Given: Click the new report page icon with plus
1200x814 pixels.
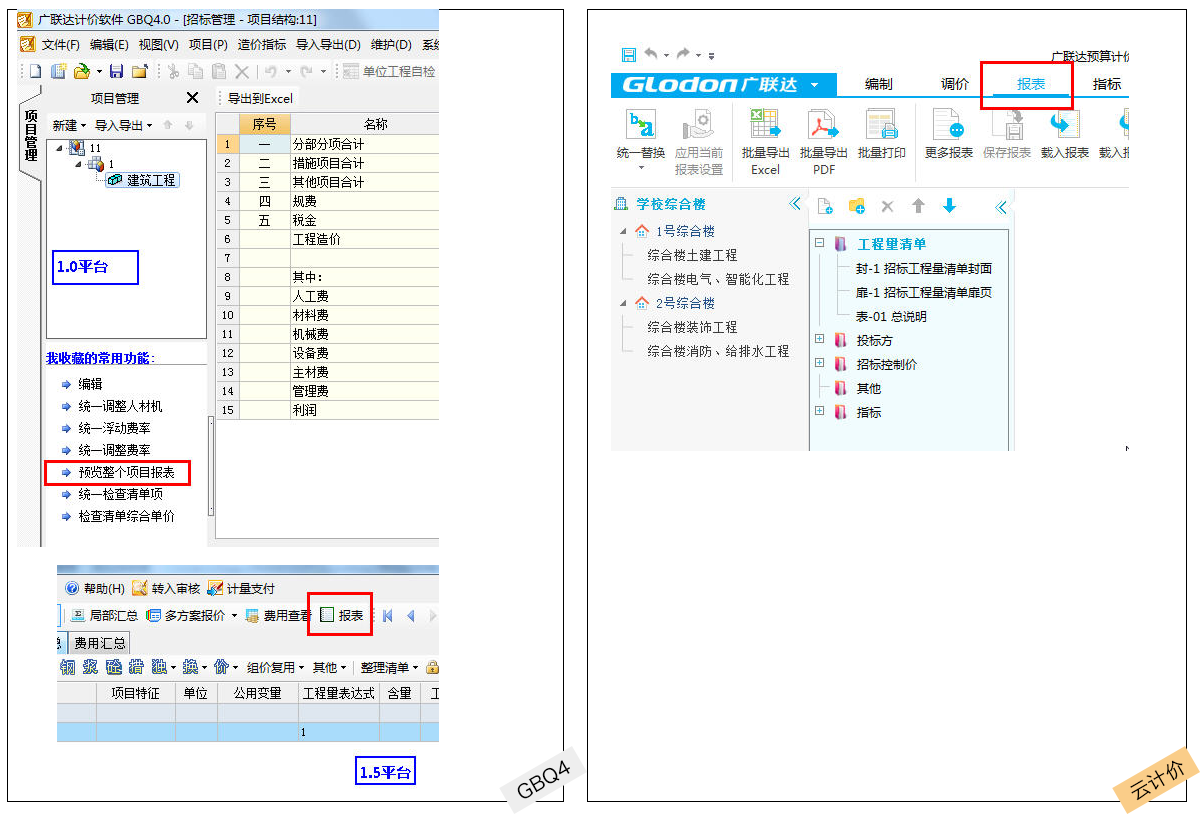Looking at the screenshot, I should point(825,206).
